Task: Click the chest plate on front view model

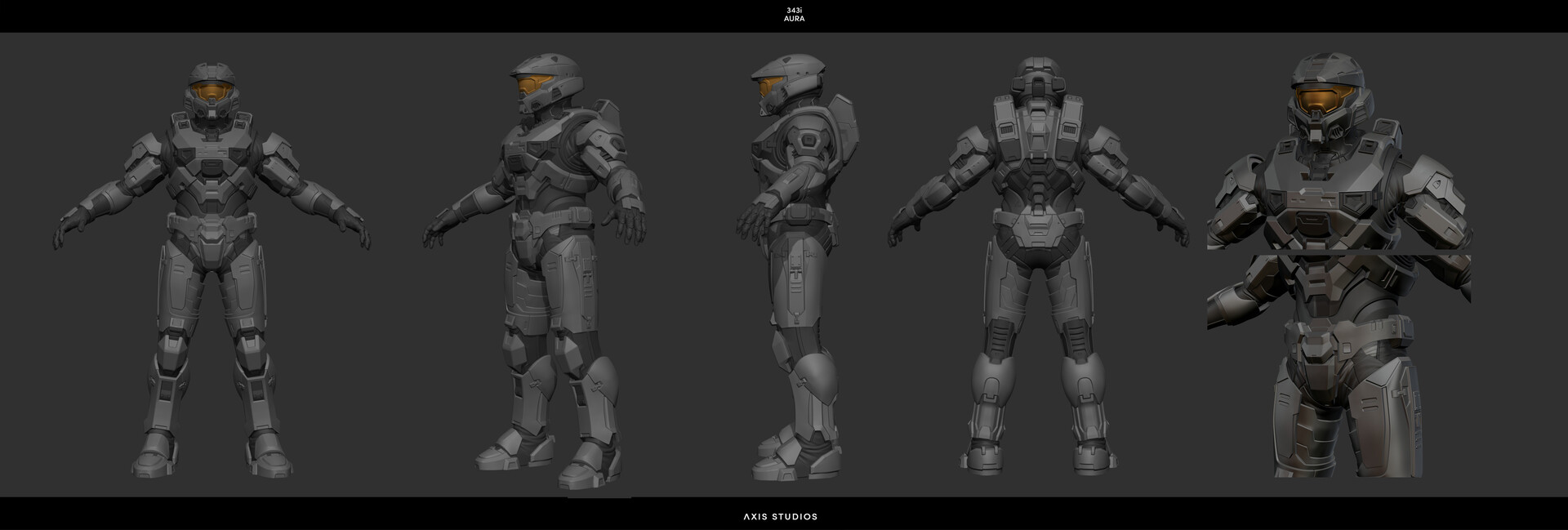Action: click(211, 163)
